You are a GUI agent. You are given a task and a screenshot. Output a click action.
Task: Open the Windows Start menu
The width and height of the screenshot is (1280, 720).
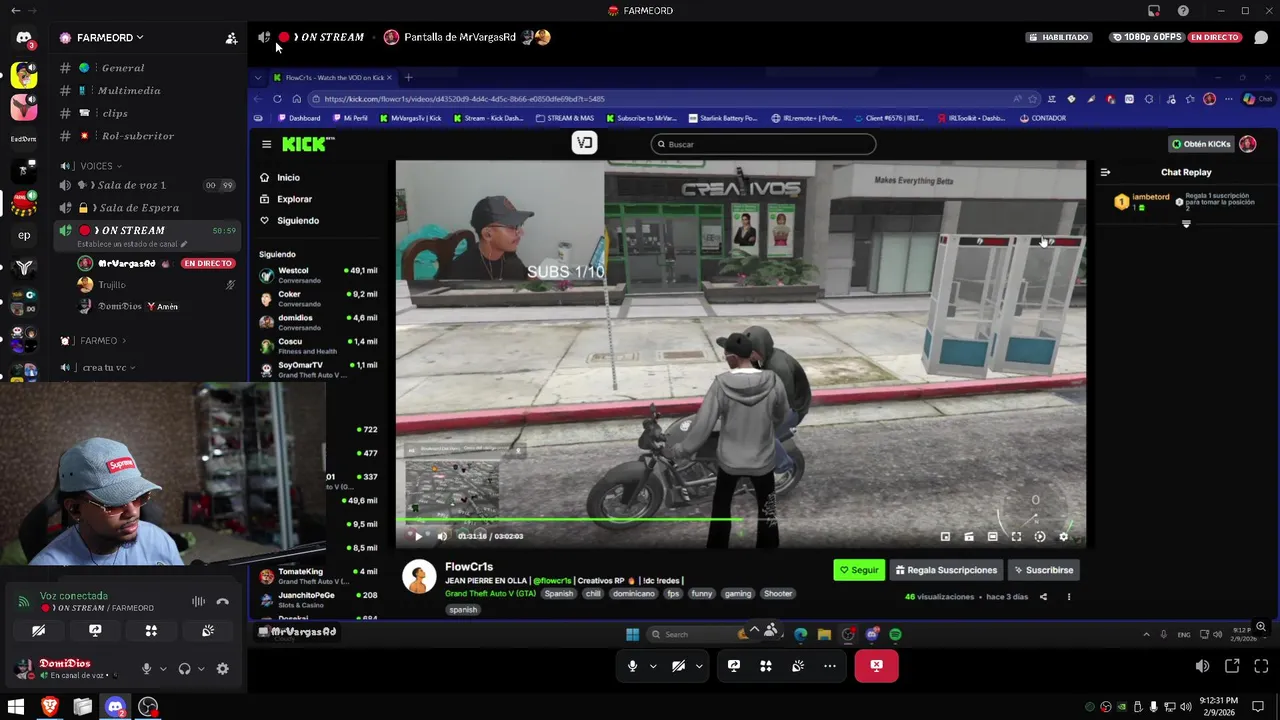16,707
